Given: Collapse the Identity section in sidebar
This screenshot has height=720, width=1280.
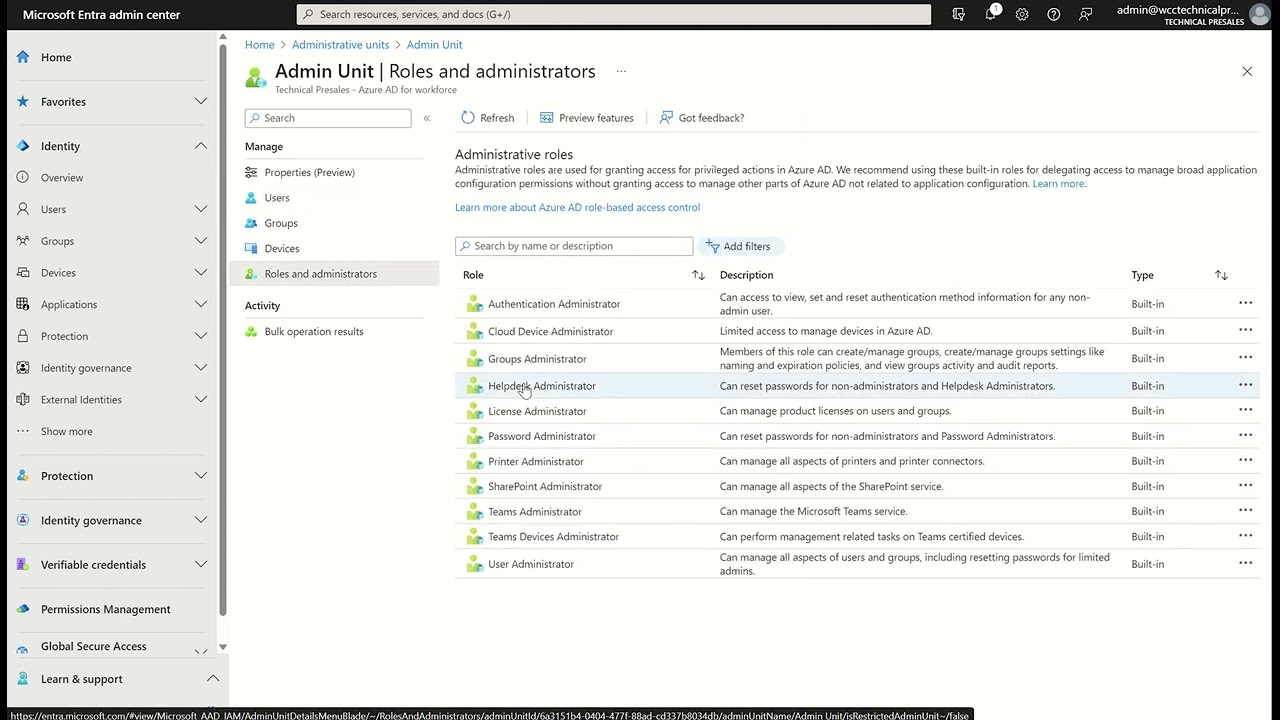Looking at the screenshot, I should [x=201, y=146].
